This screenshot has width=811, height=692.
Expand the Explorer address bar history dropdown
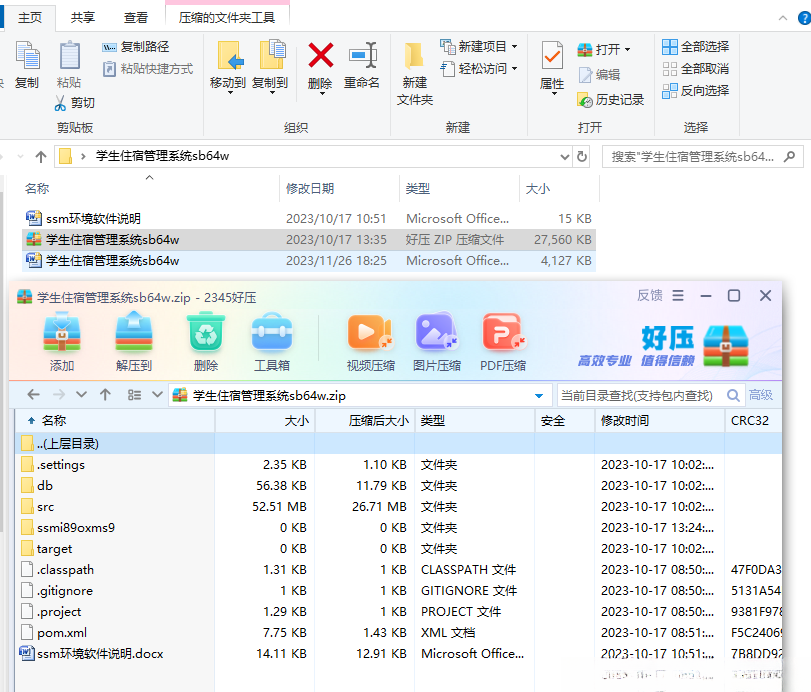pyautogui.click(x=565, y=157)
